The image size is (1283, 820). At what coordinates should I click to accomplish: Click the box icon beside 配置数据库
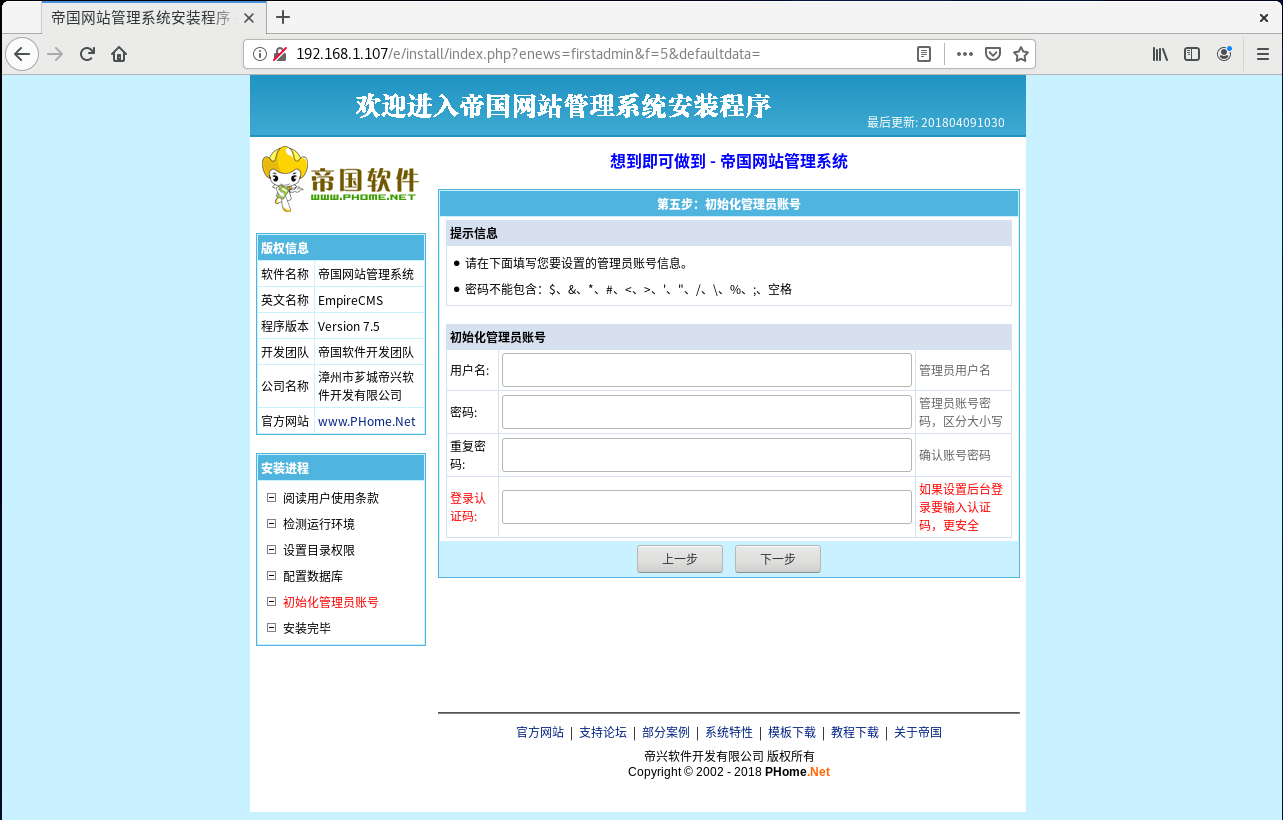[x=271, y=575]
